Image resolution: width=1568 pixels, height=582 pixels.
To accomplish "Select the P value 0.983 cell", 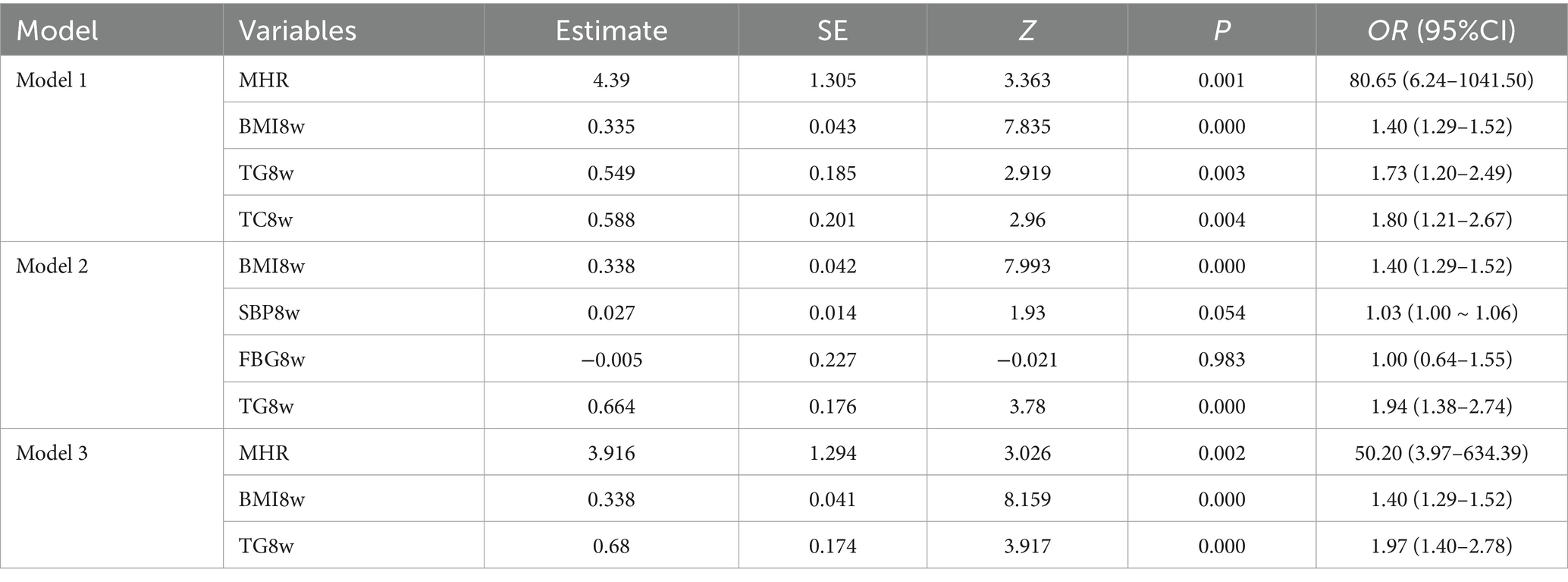I will (1221, 360).
